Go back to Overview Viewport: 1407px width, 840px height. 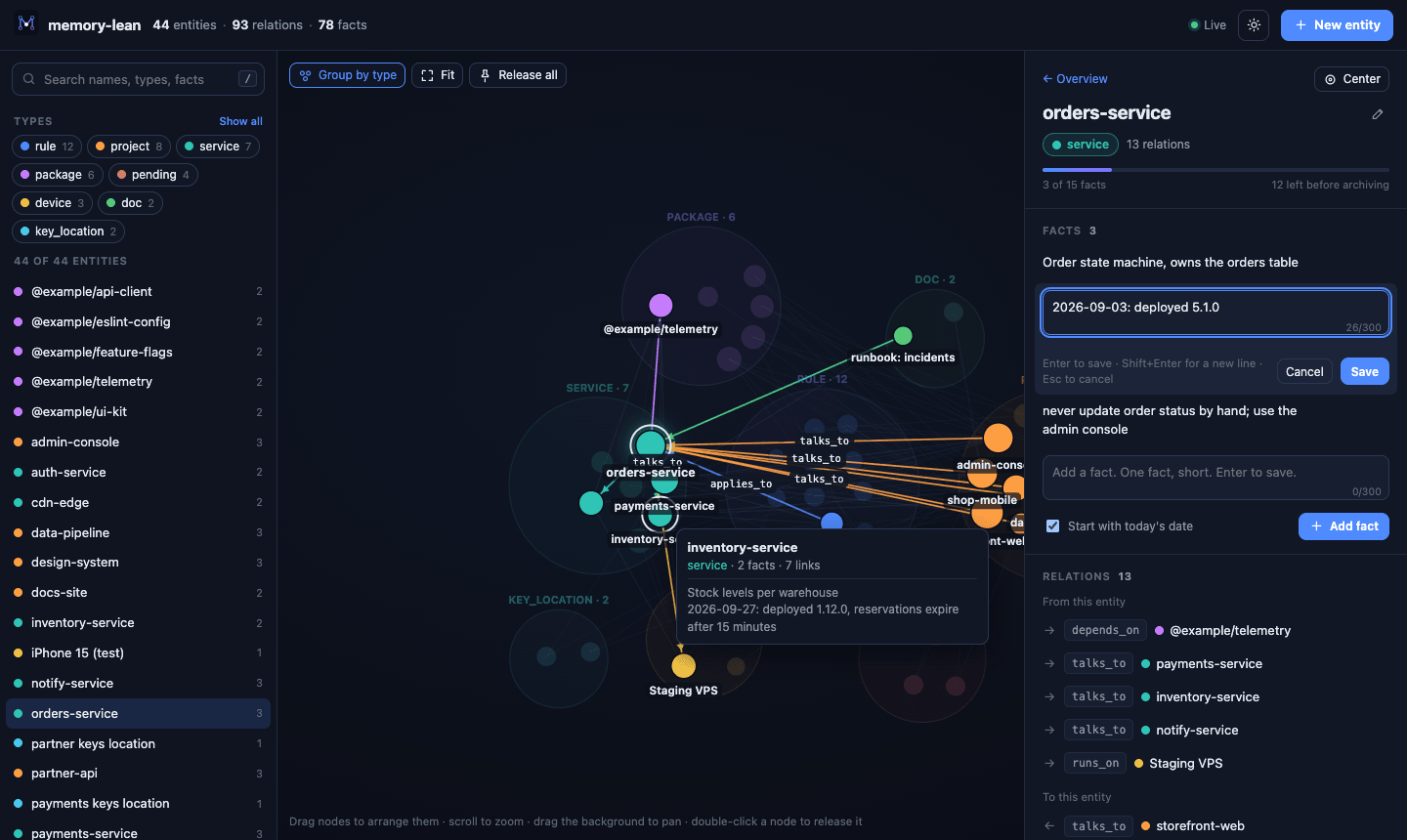[x=1075, y=79]
